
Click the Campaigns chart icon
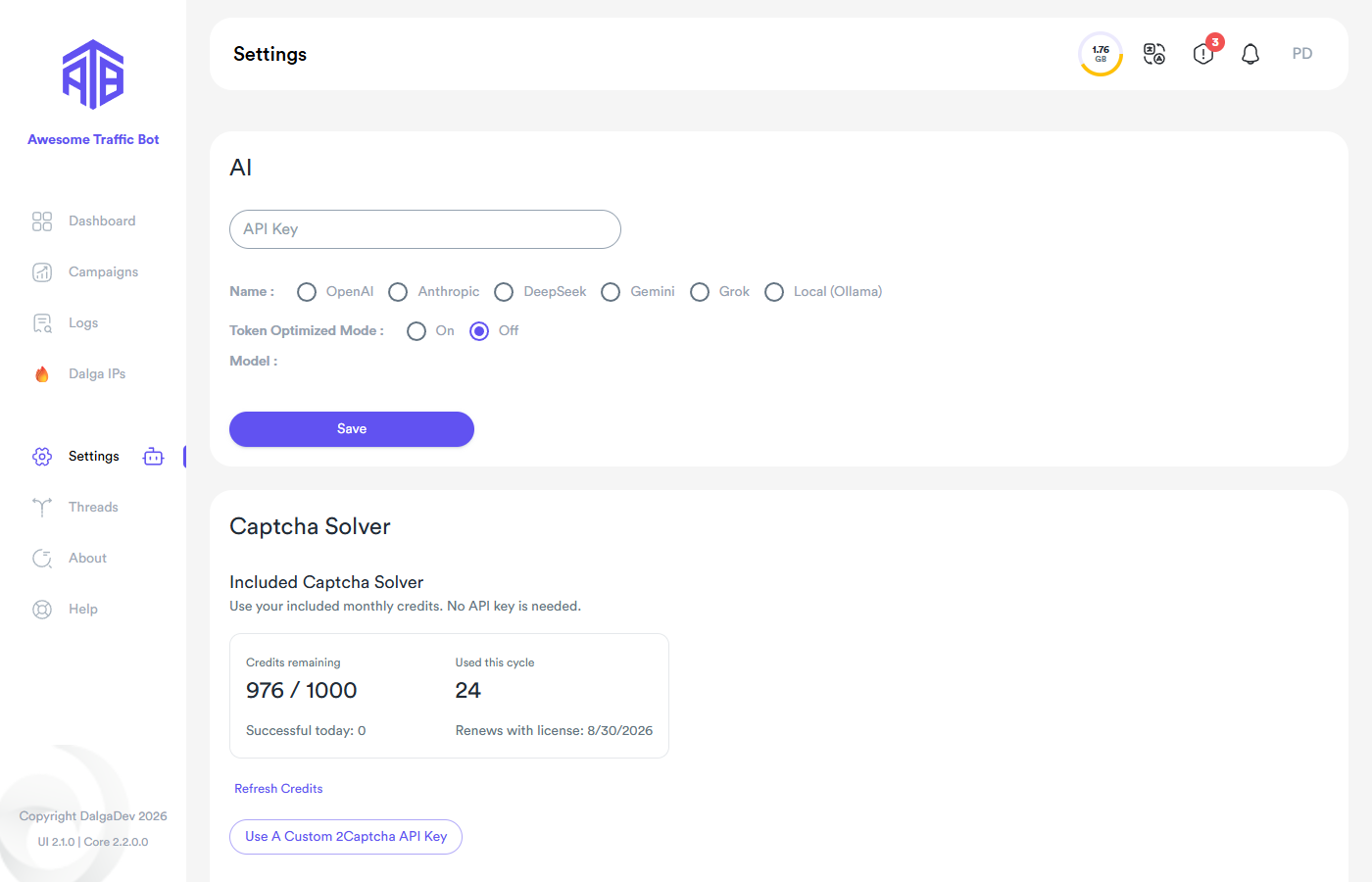coord(42,272)
